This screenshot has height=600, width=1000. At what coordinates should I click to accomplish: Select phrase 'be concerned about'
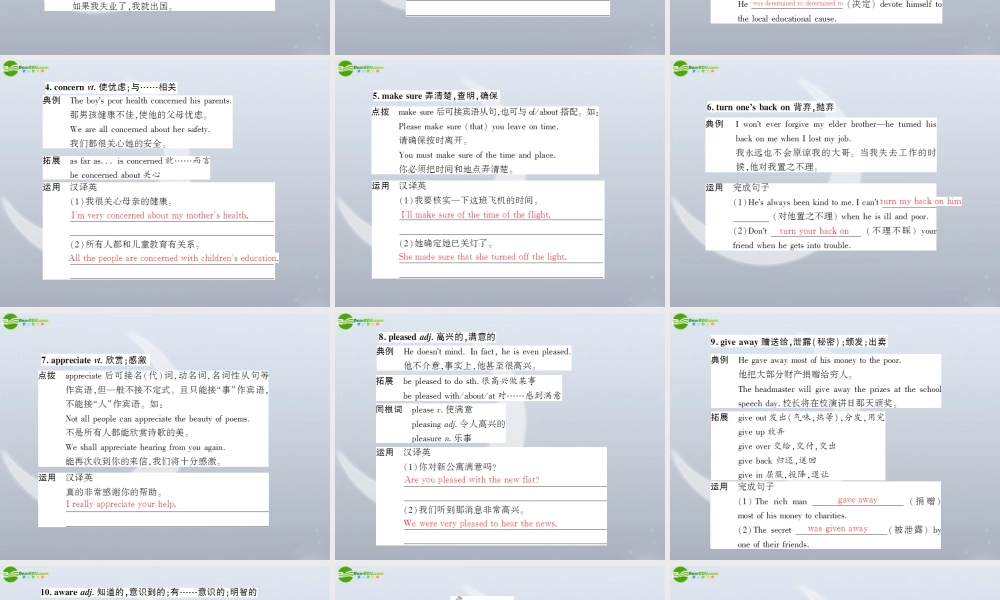105,175
